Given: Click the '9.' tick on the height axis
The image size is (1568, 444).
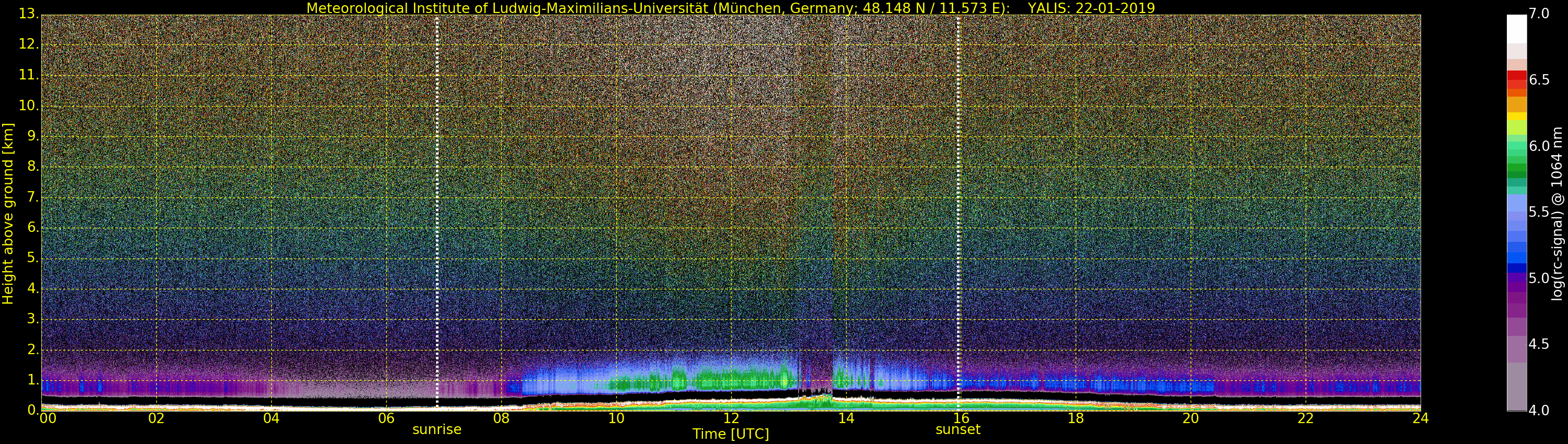Looking at the screenshot, I should [32, 136].
